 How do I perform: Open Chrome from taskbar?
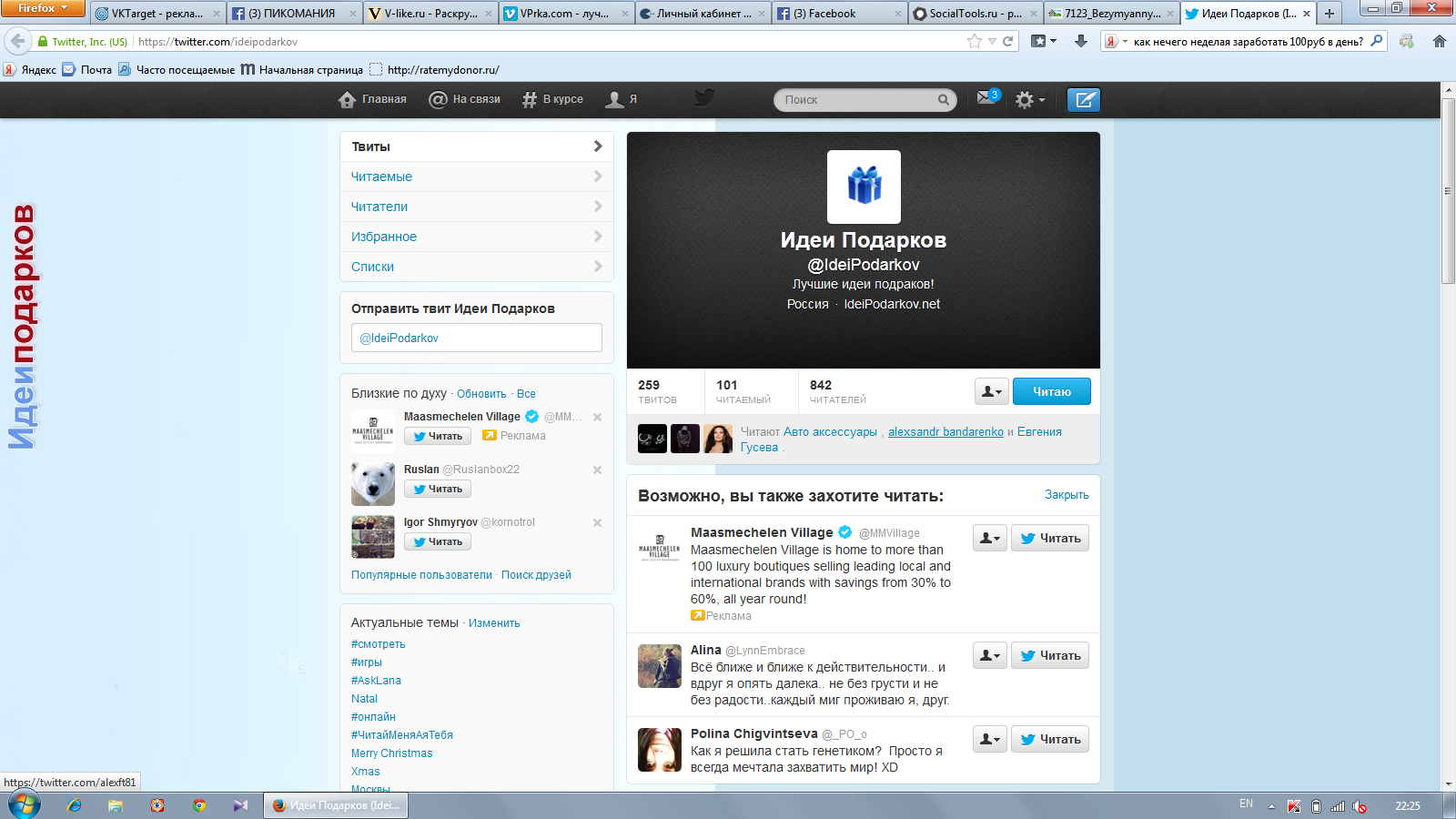tap(199, 805)
